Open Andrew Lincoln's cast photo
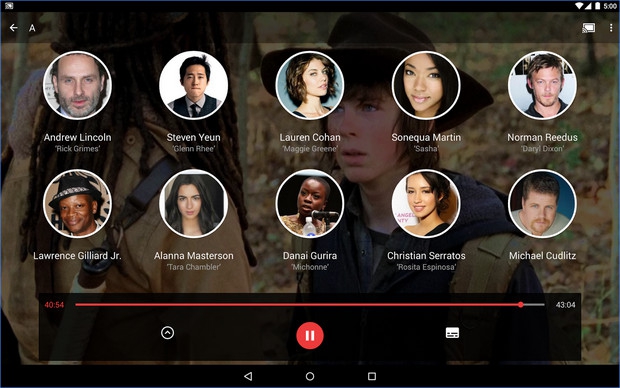Screen dimensions: 620x388 pos(77,85)
